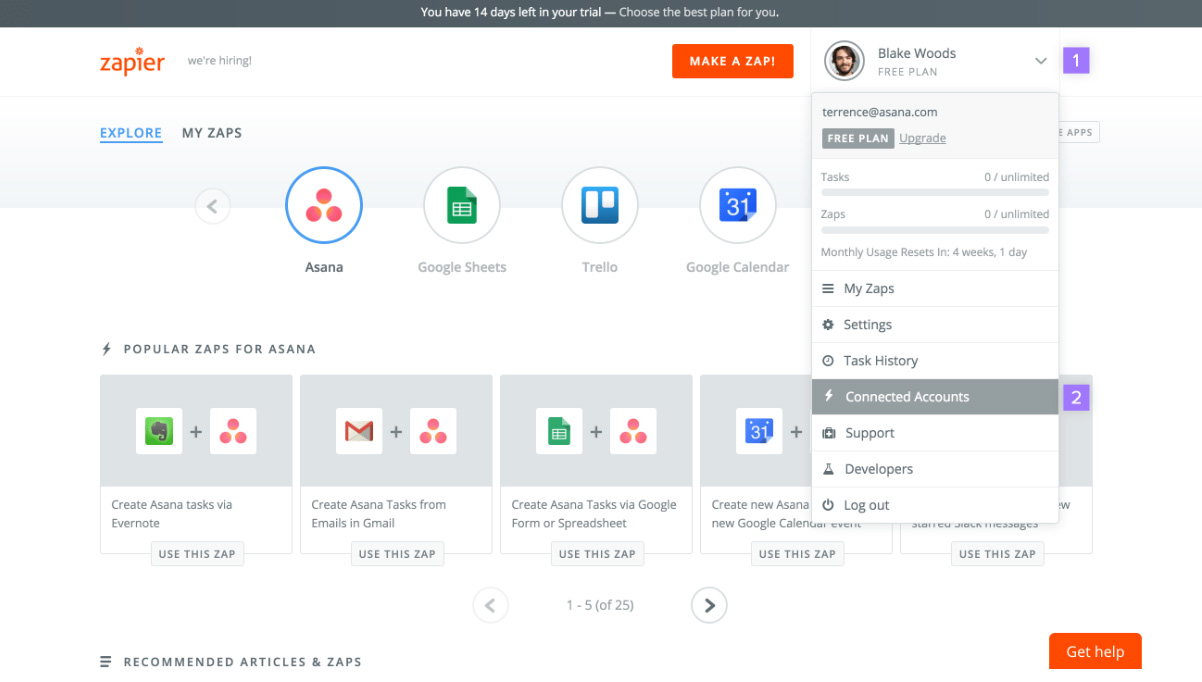Click the Asana icon in the Gmail zap card
The image size is (1202, 682).
click(x=433, y=431)
